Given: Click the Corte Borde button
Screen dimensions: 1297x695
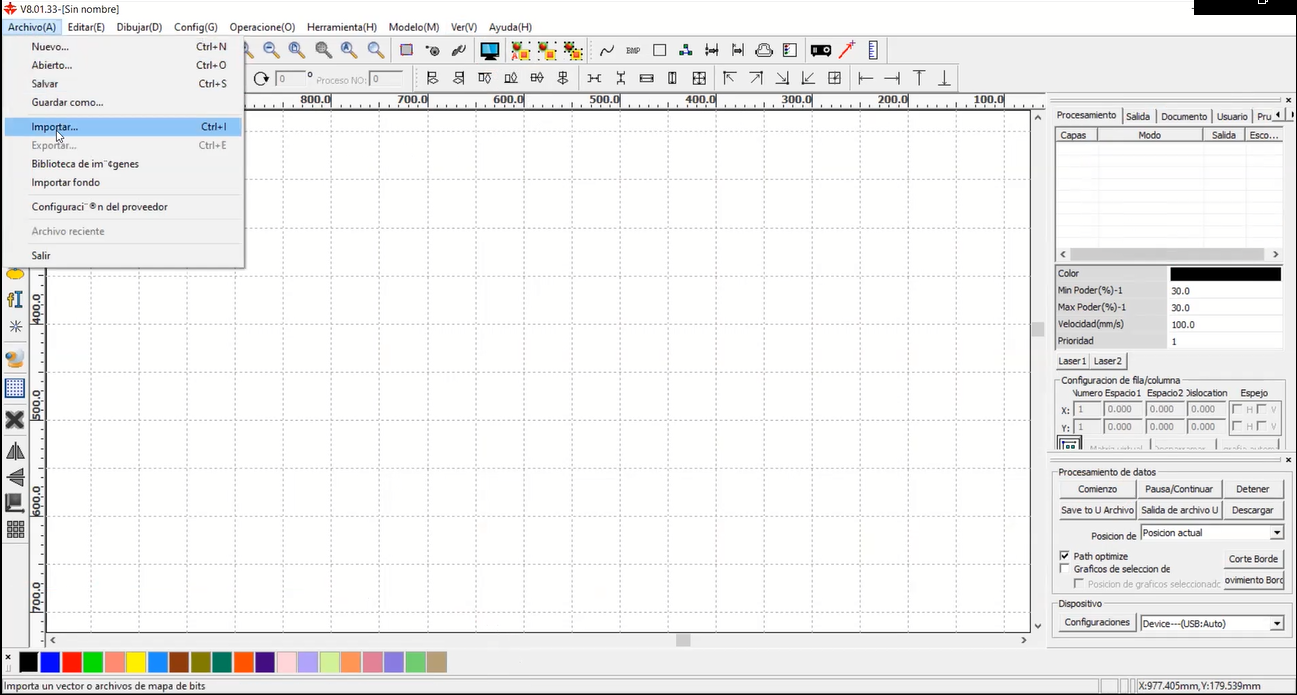Looking at the screenshot, I should click(x=1254, y=559).
